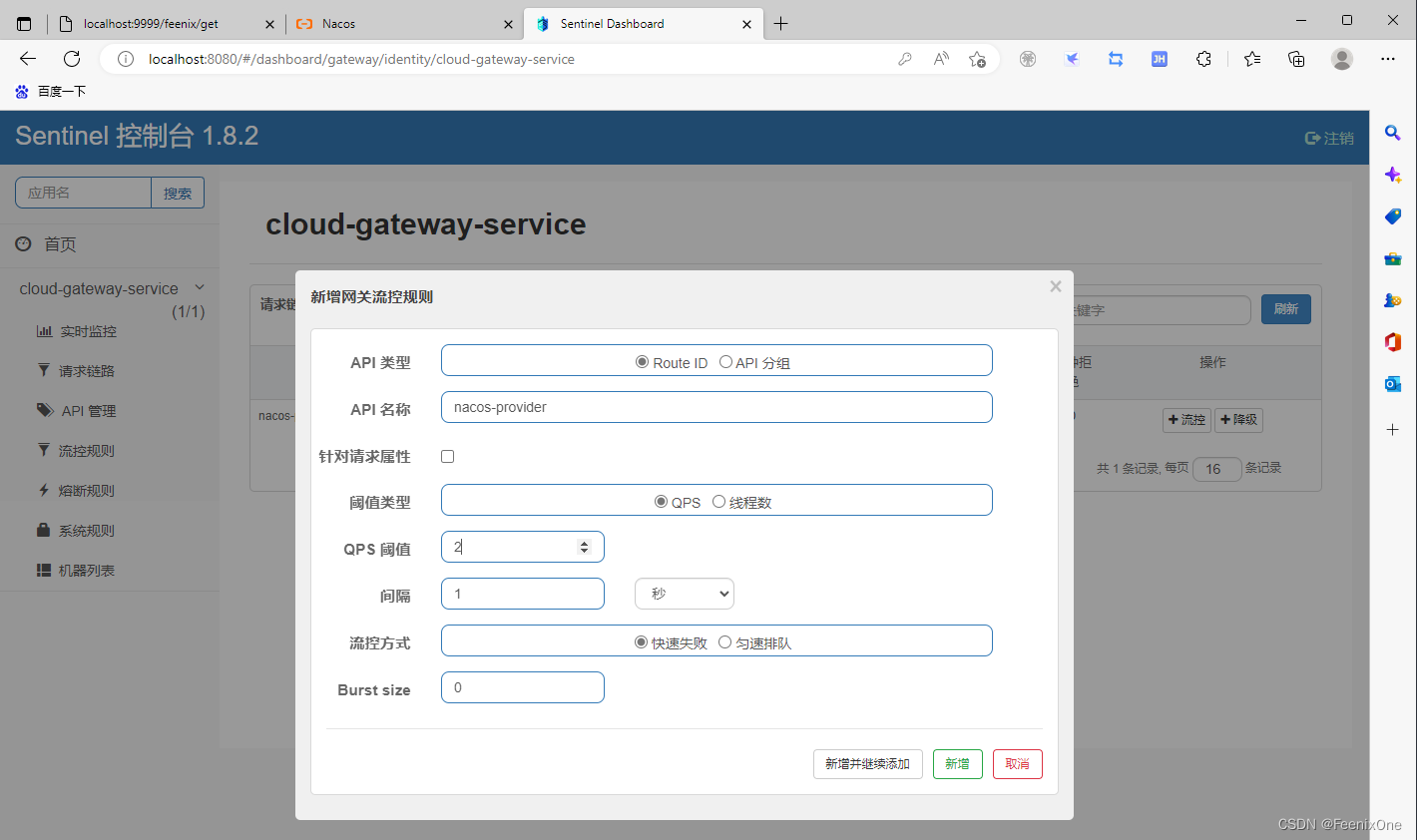Select 匀速排队 flow control mode

coord(724,642)
